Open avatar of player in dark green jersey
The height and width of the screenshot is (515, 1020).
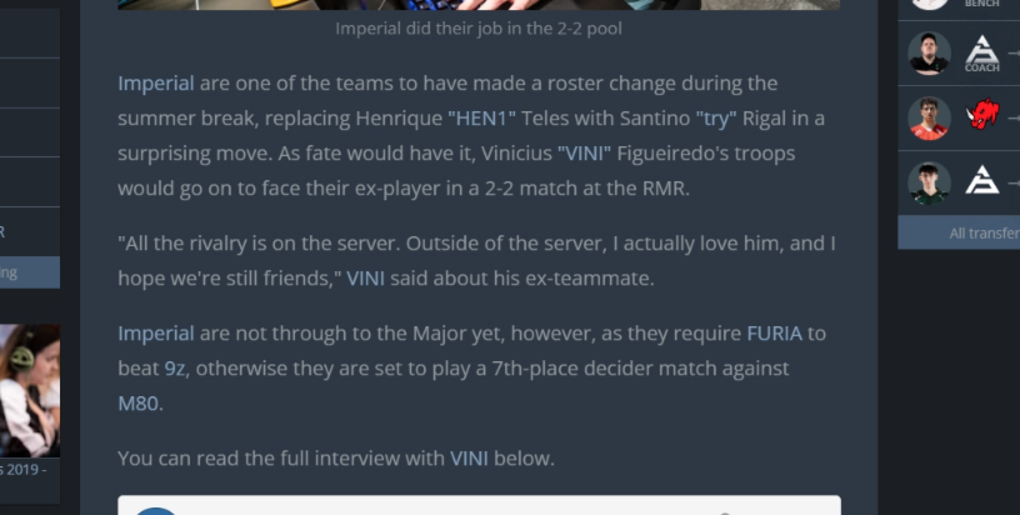[x=929, y=183]
